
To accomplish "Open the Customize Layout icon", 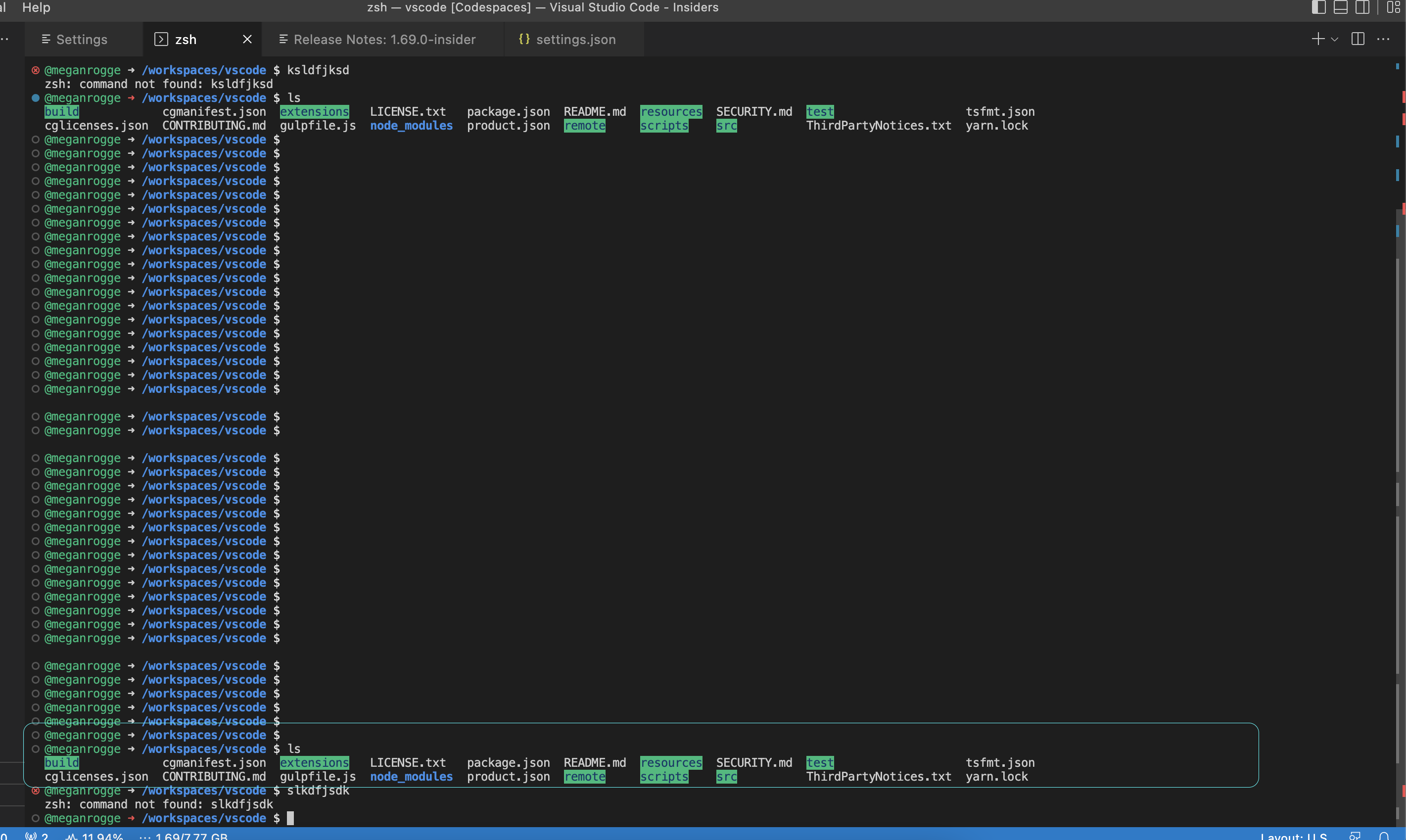I will [1393, 7].
